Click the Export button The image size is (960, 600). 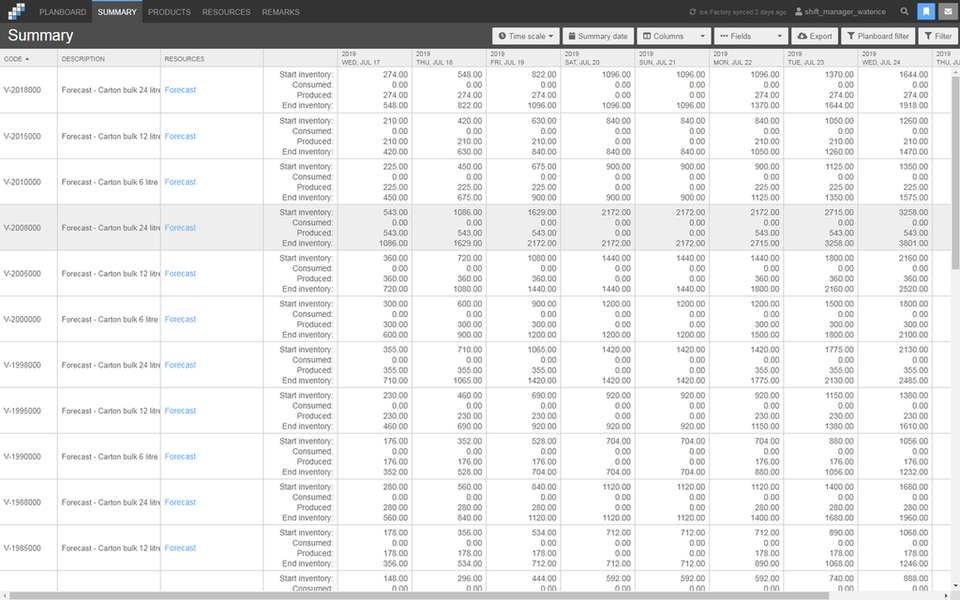coord(814,36)
